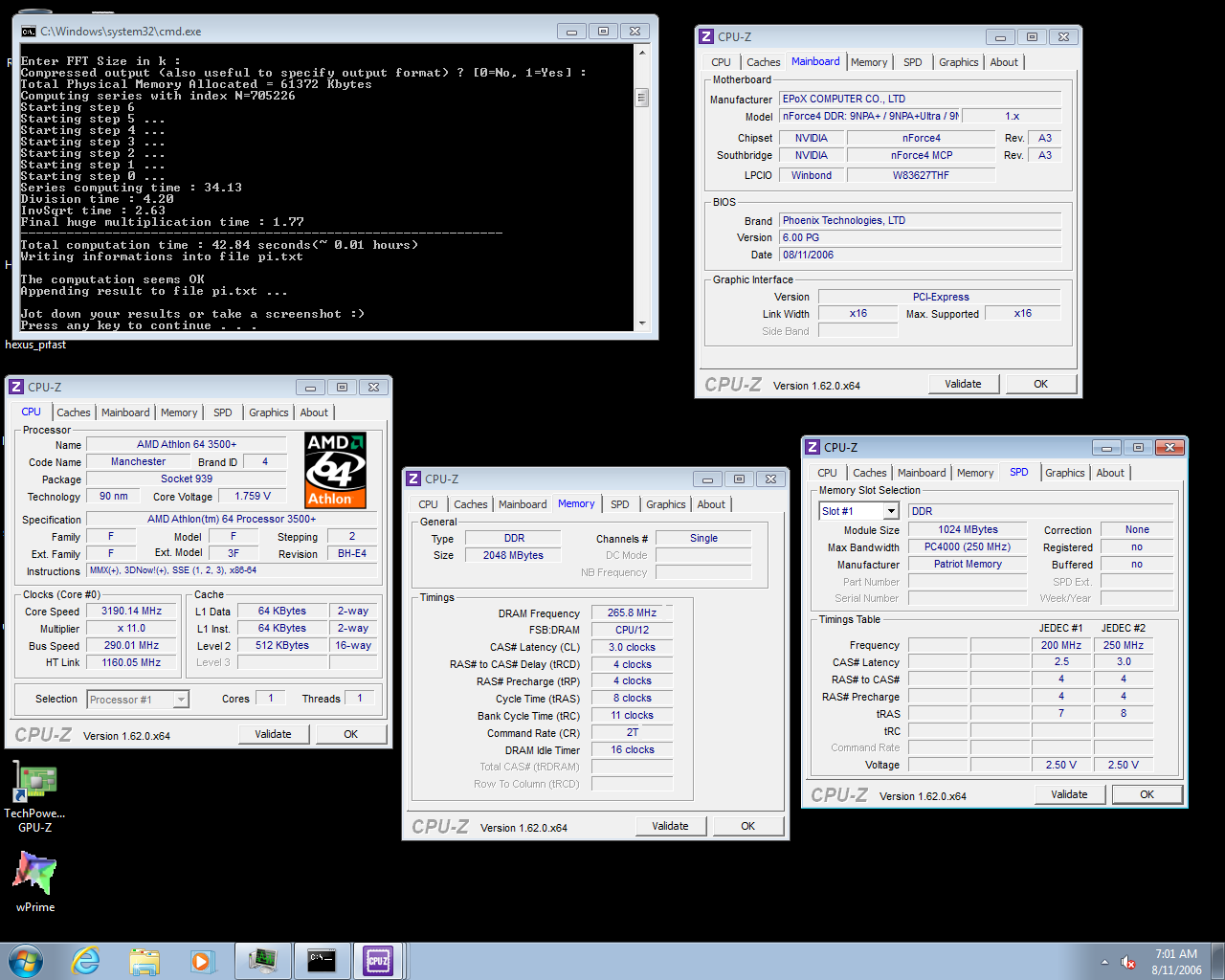Click the taskbar clock 7:01 AM
Viewport: 1225px width, 980px height.
click(x=1176, y=954)
